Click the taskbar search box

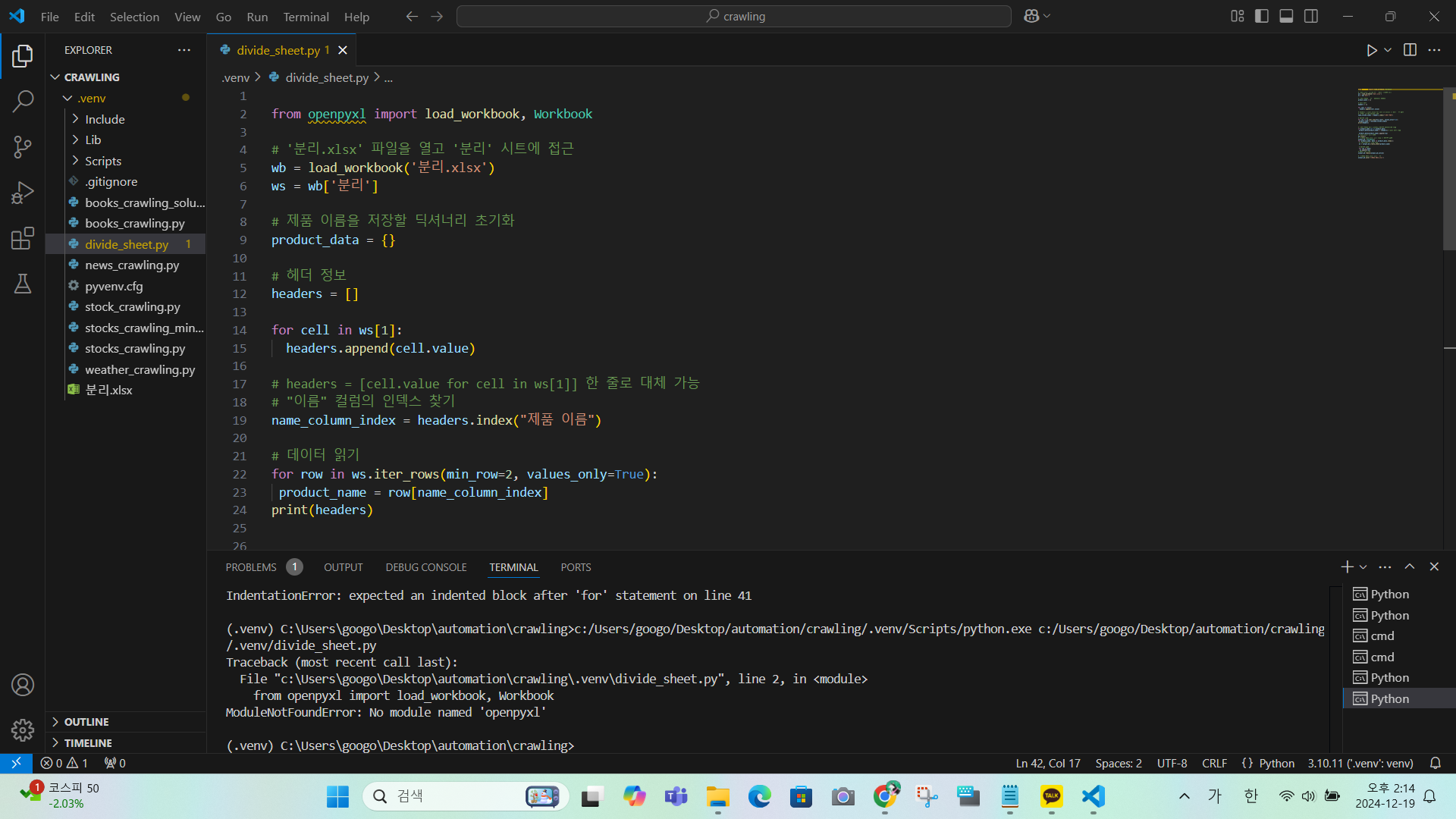pyautogui.click(x=466, y=796)
